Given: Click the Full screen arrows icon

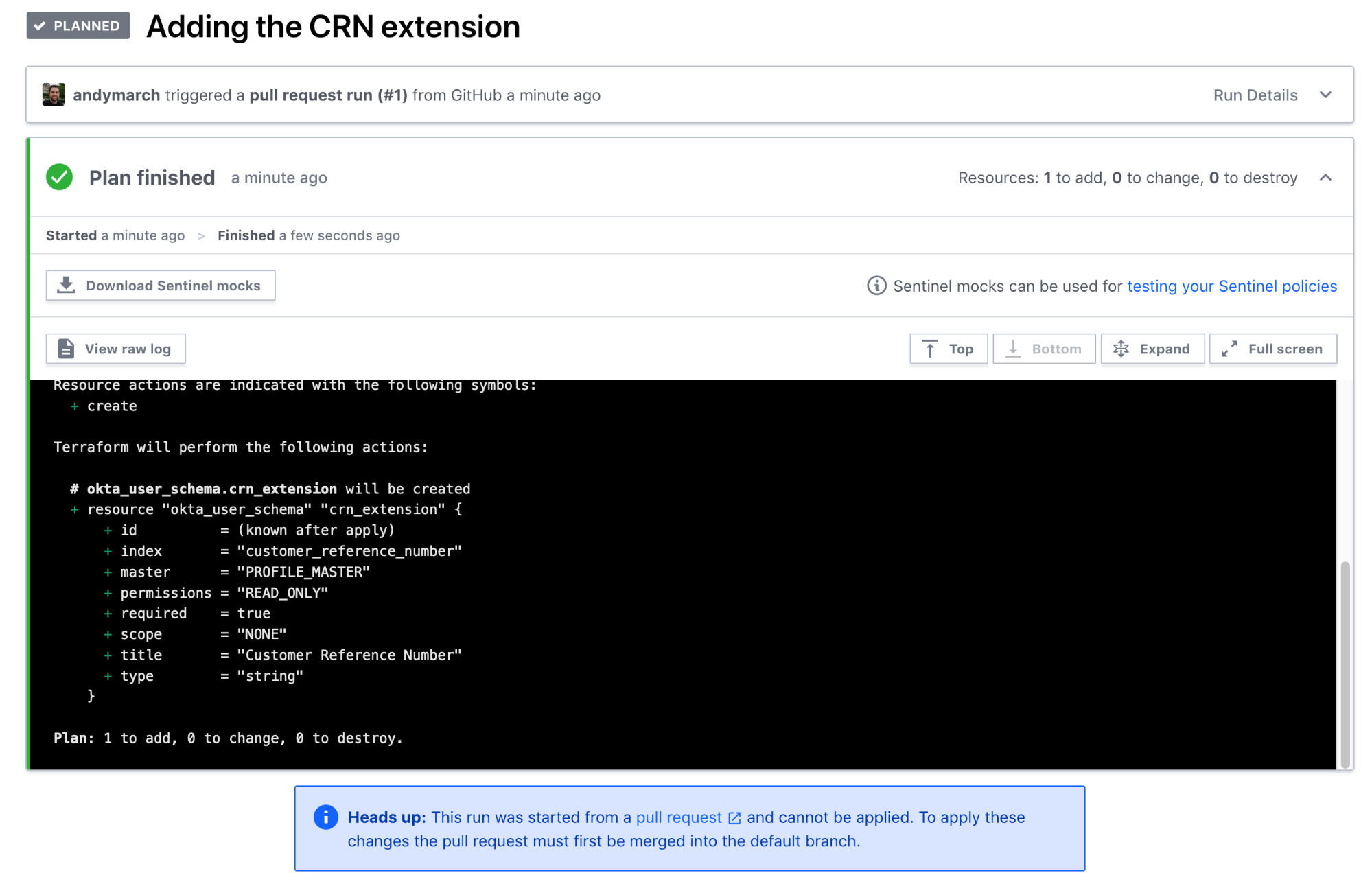Looking at the screenshot, I should 1229,349.
